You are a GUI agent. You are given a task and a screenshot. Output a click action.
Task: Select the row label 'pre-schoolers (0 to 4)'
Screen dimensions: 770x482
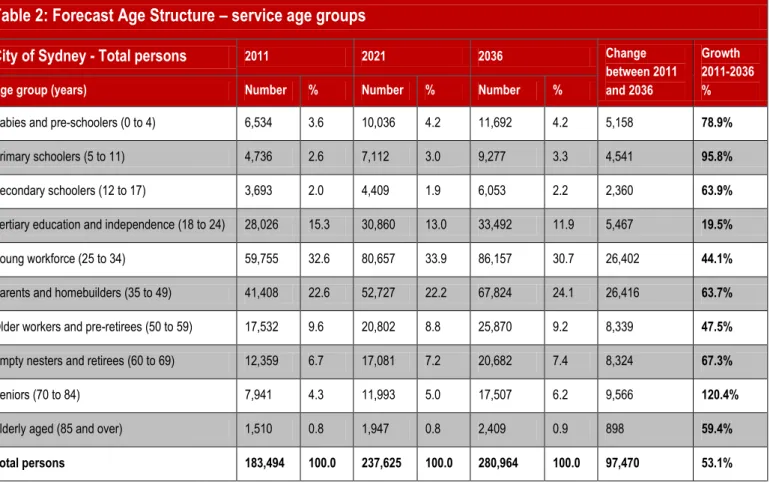(x=103, y=123)
